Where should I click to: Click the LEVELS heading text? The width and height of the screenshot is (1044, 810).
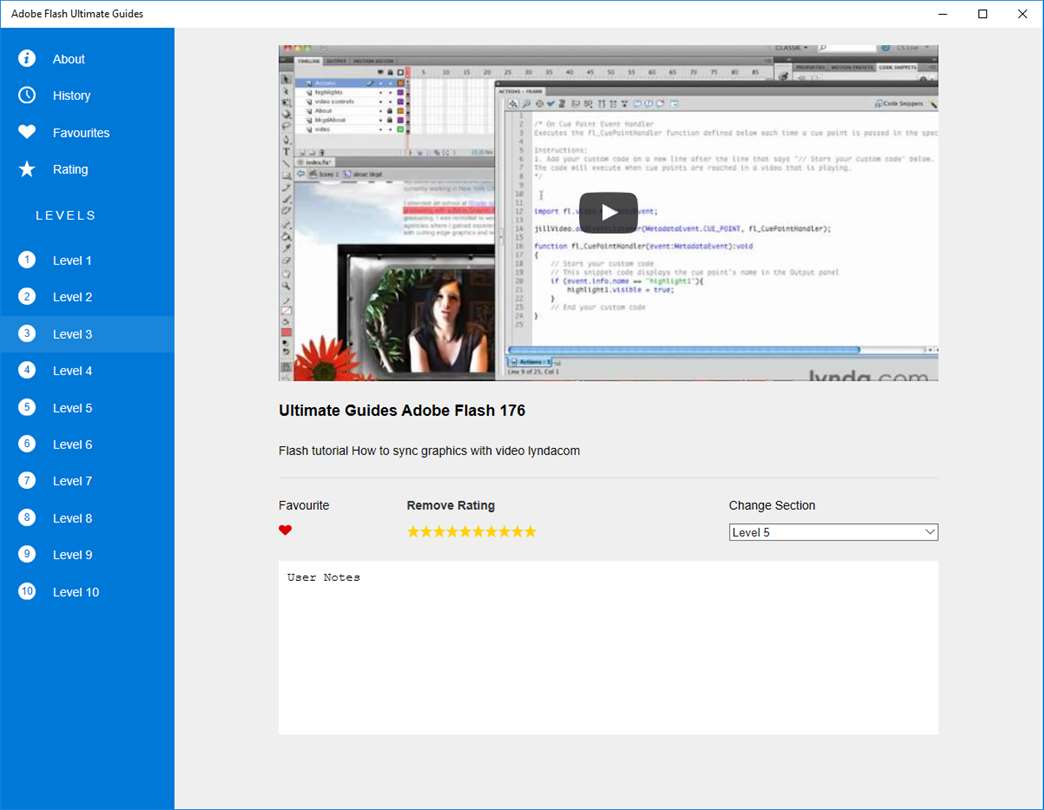66,216
